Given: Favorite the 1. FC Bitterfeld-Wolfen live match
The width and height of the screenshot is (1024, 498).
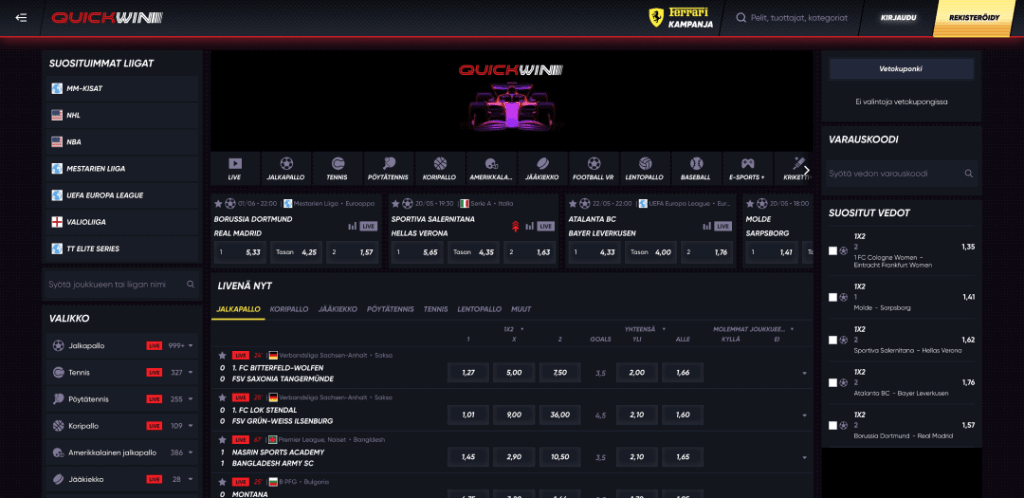Looking at the screenshot, I should 222,356.
